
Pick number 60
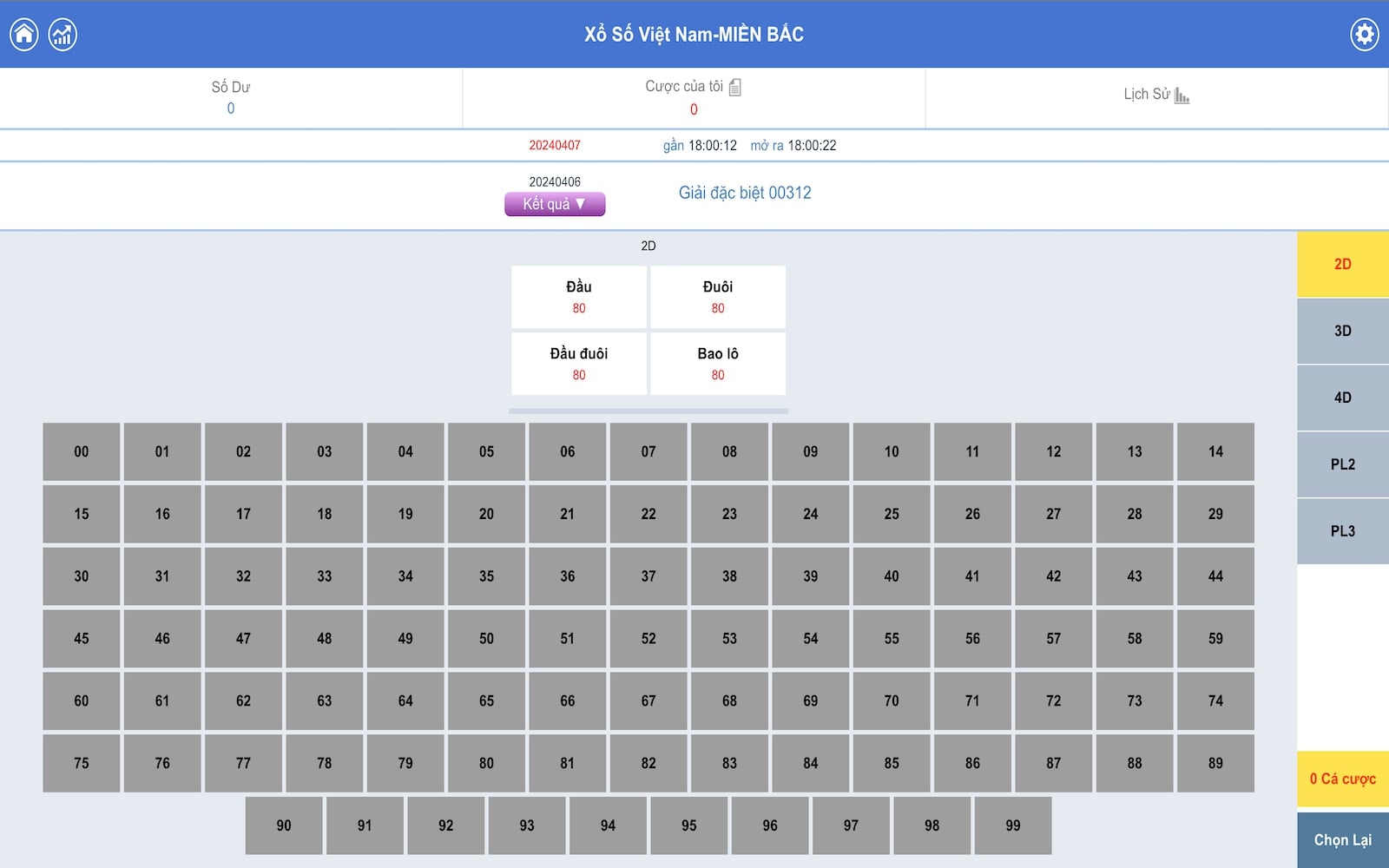click(x=82, y=701)
